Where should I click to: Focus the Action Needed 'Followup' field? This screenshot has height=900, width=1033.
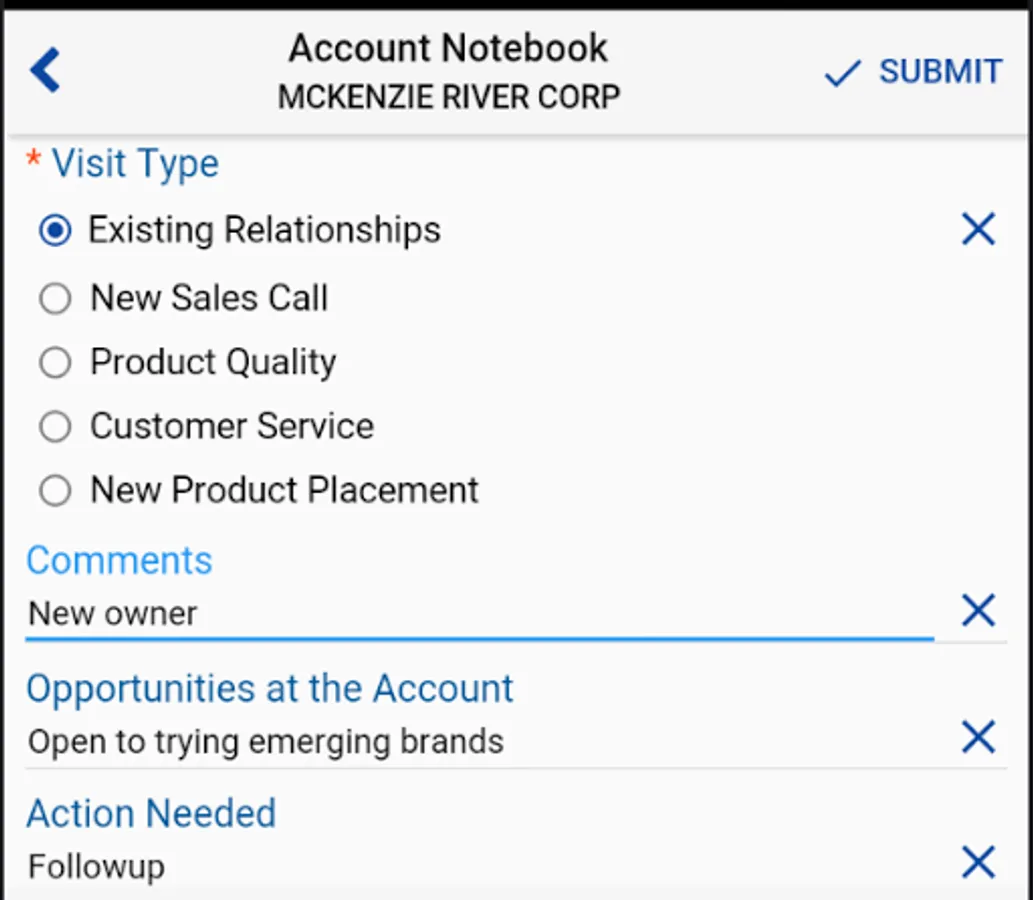[x=480, y=866]
